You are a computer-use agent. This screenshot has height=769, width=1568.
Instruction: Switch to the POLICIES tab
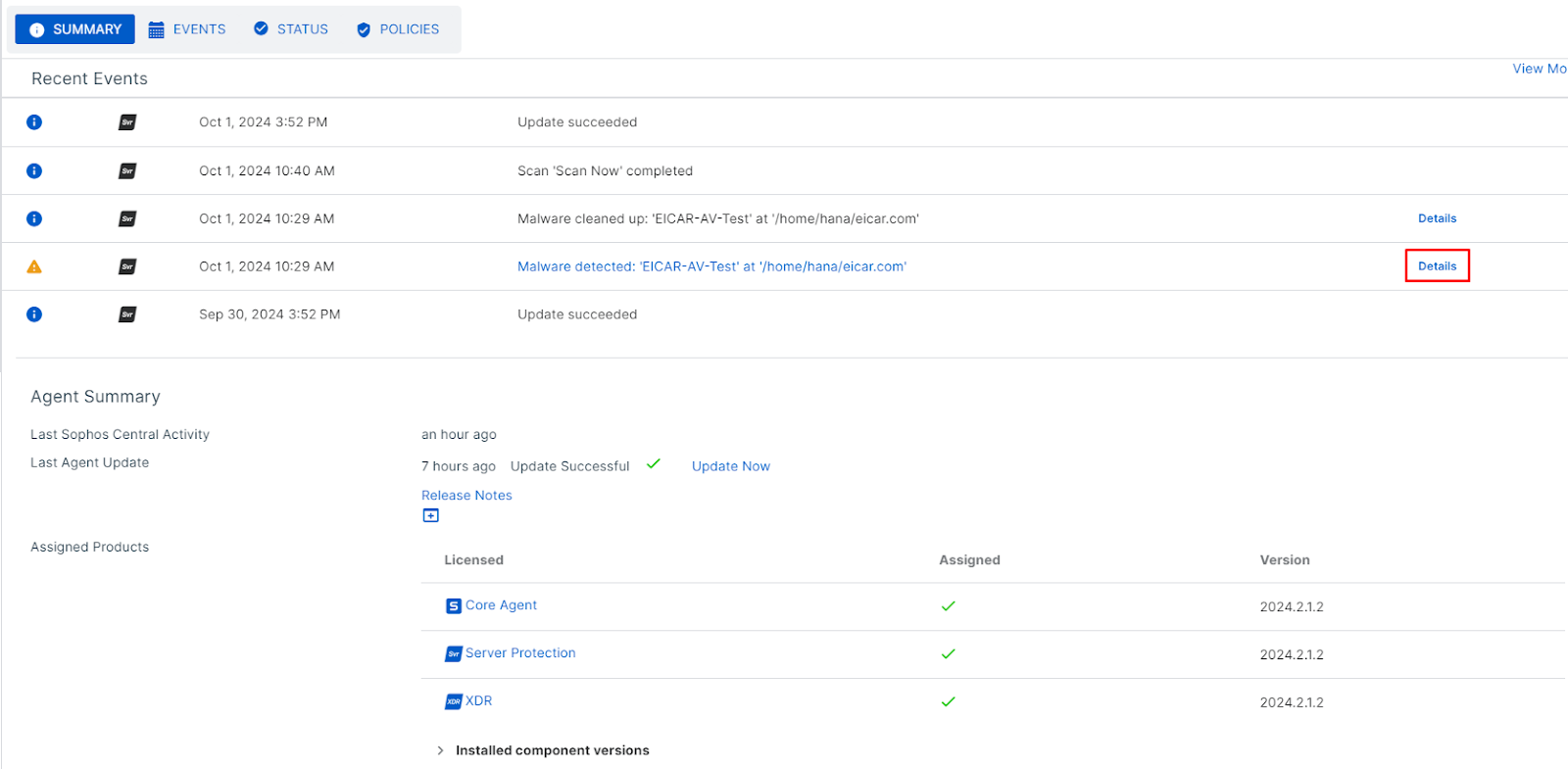pos(398,29)
